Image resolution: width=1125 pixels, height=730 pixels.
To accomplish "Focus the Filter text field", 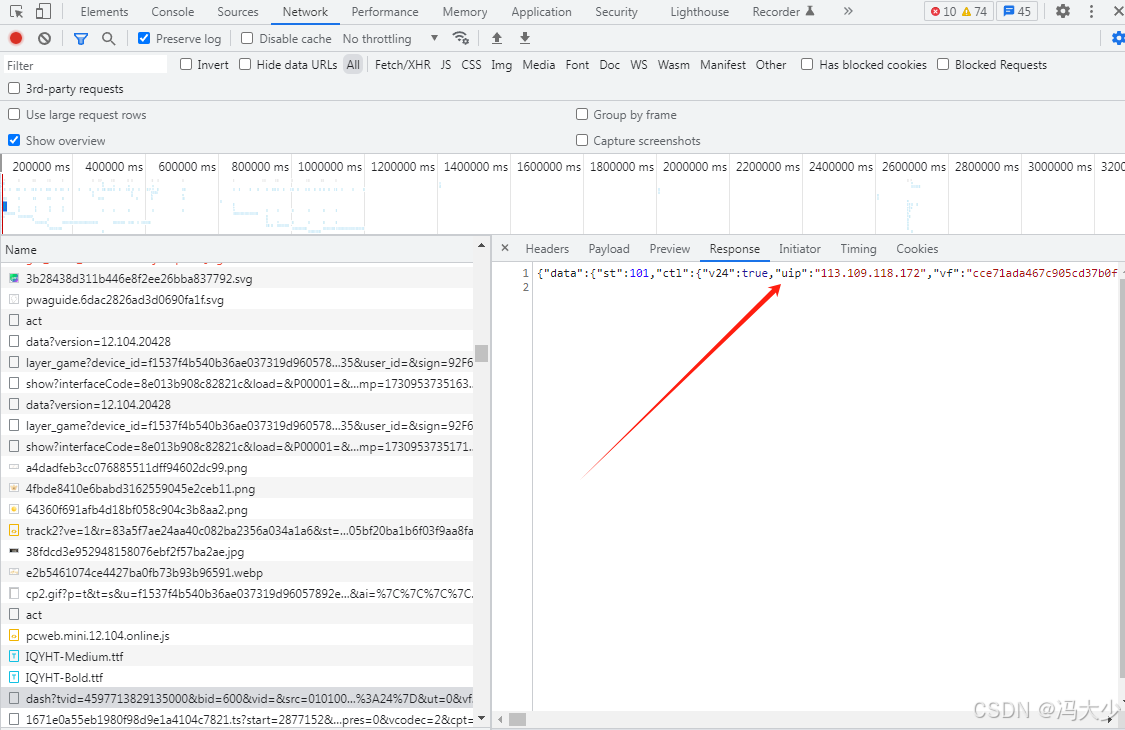I will 85,65.
